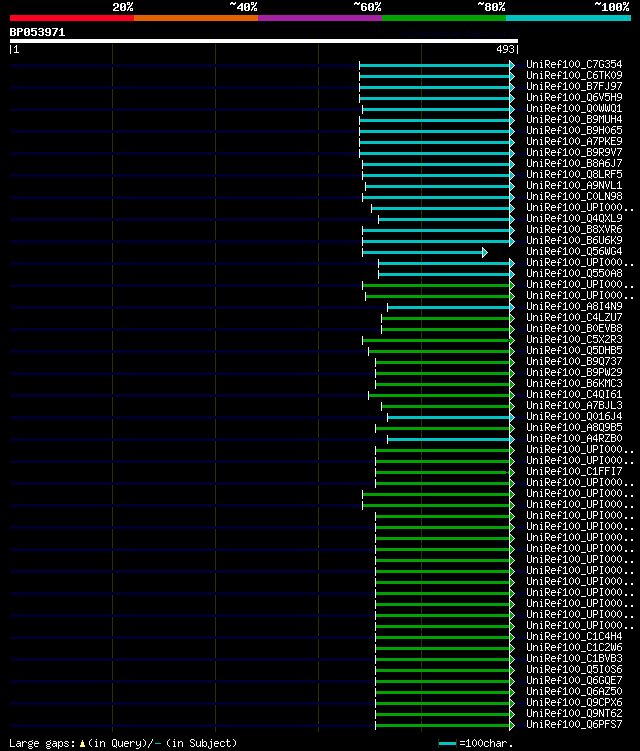The height and width of the screenshot is (751, 640).
Task: Click the green ~80% legend color segment
Action: (444, 18)
